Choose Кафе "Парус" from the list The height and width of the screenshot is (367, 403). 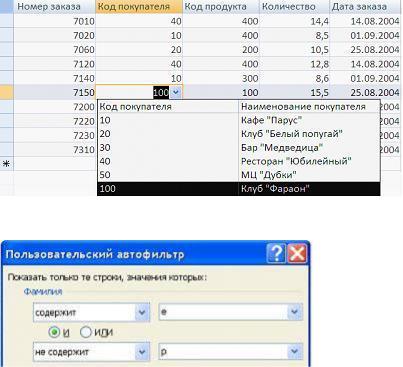[x=239, y=120]
